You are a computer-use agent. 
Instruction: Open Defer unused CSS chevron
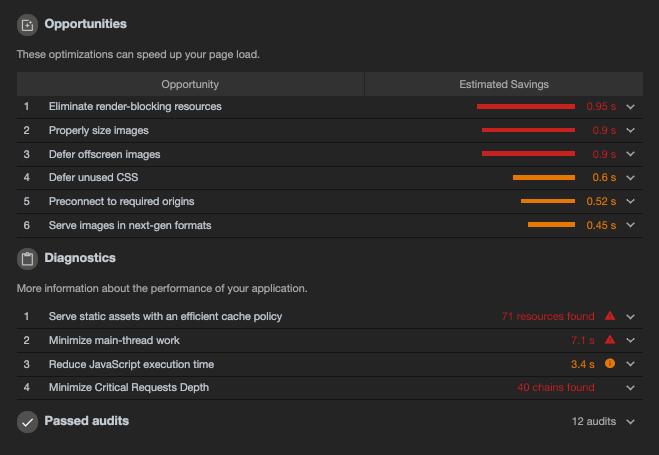coord(630,178)
